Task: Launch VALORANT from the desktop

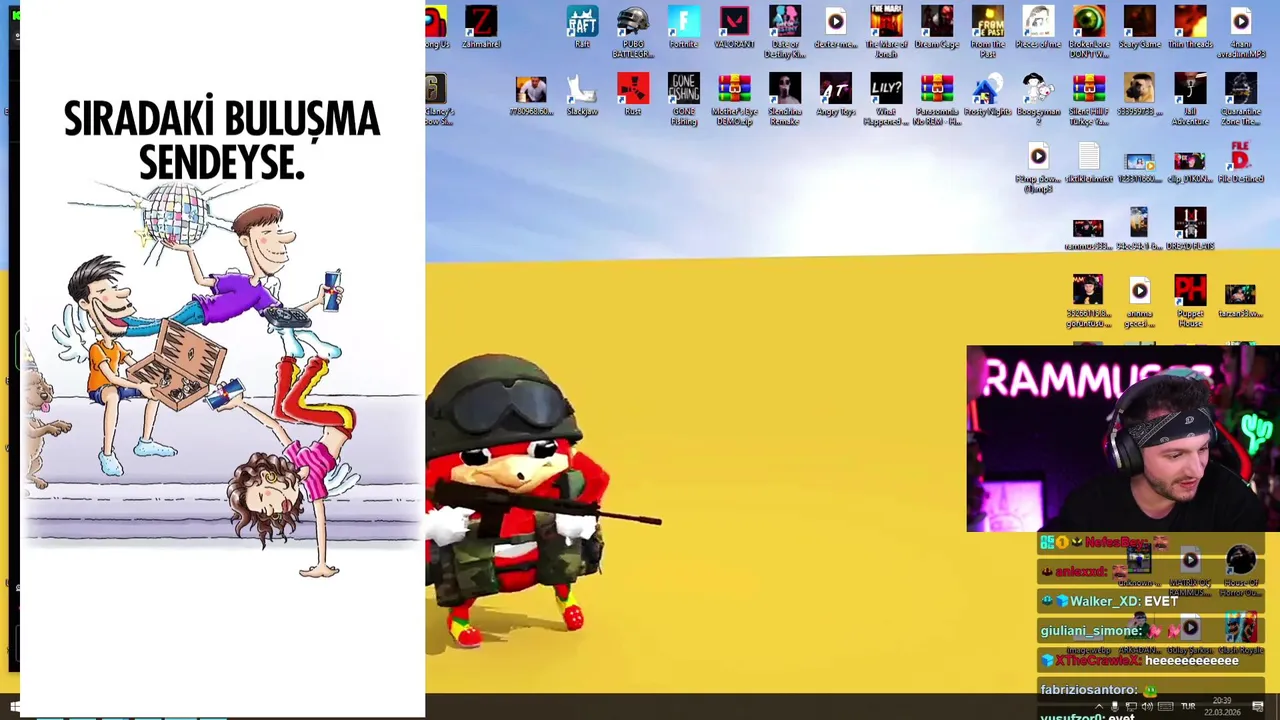Action: (x=734, y=28)
